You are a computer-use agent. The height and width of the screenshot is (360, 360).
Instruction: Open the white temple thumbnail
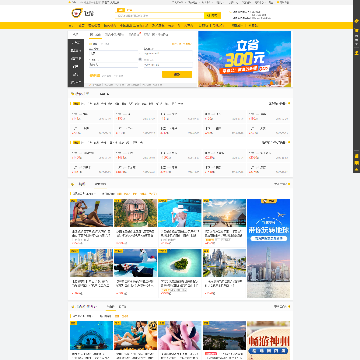point(224,263)
